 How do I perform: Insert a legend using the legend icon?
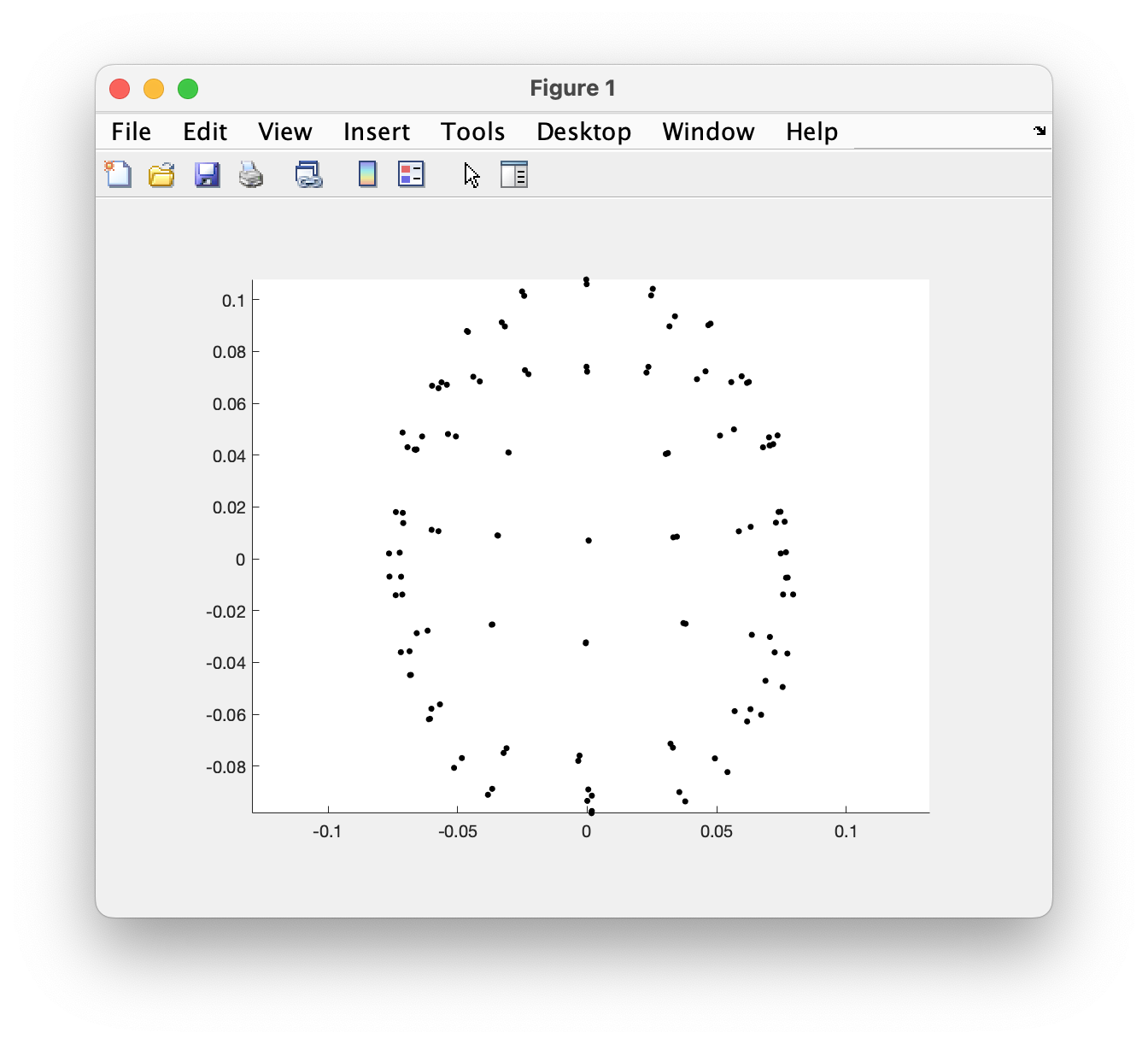(411, 173)
